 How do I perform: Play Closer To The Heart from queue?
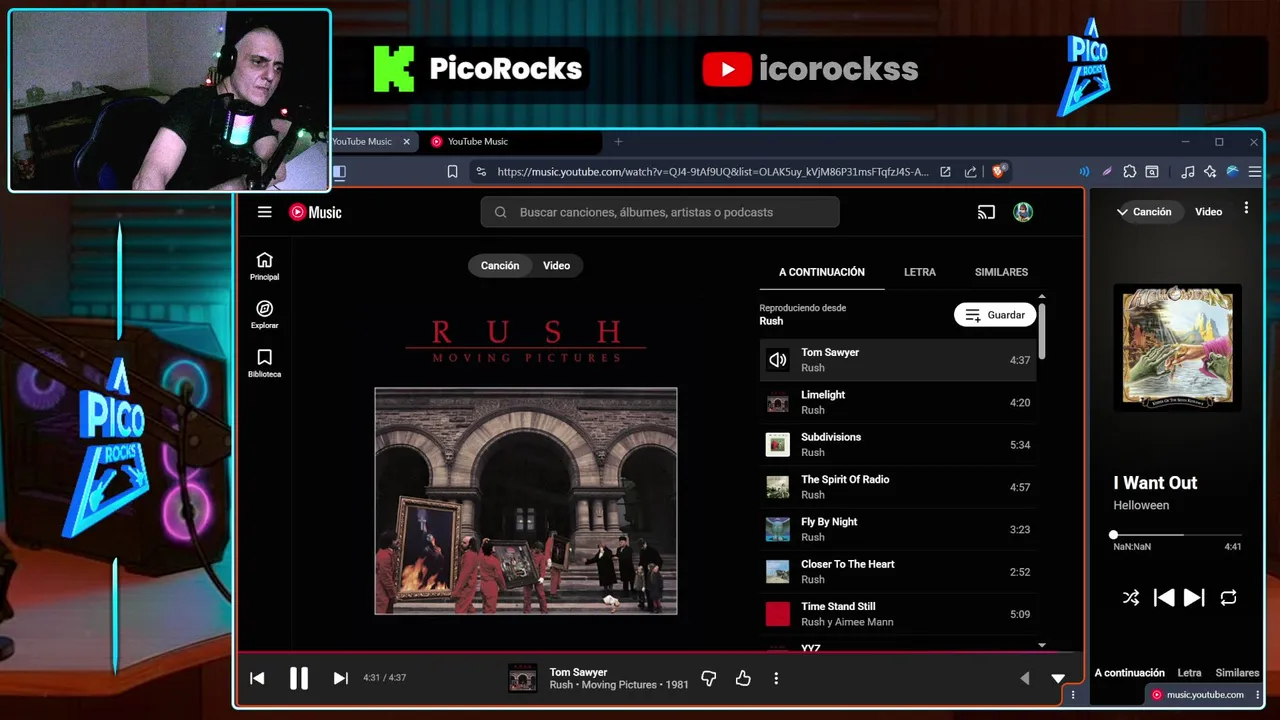898,571
